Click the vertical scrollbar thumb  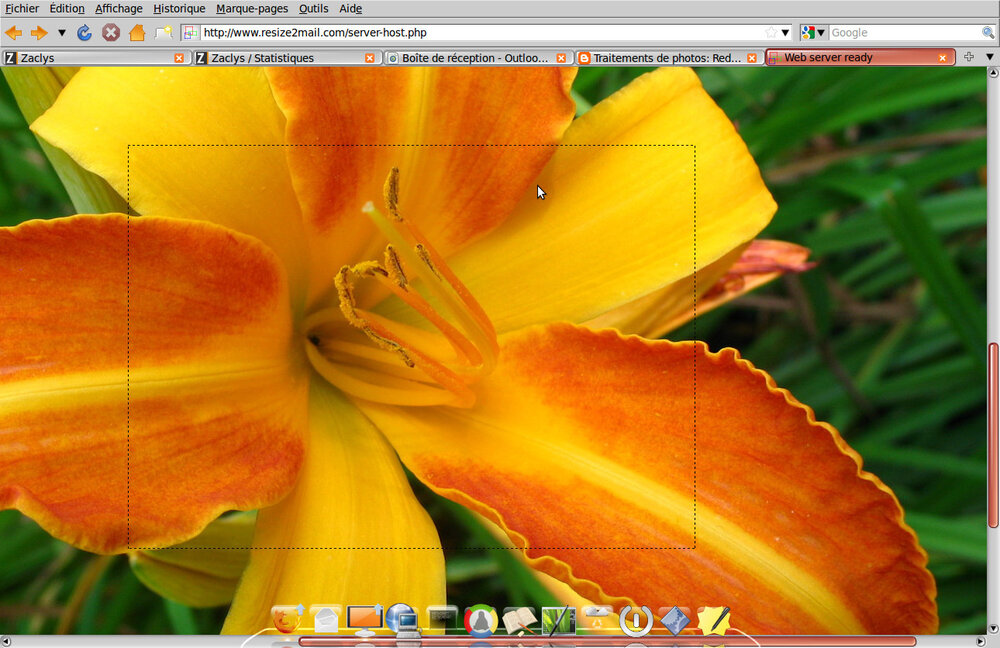coord(992,435)
